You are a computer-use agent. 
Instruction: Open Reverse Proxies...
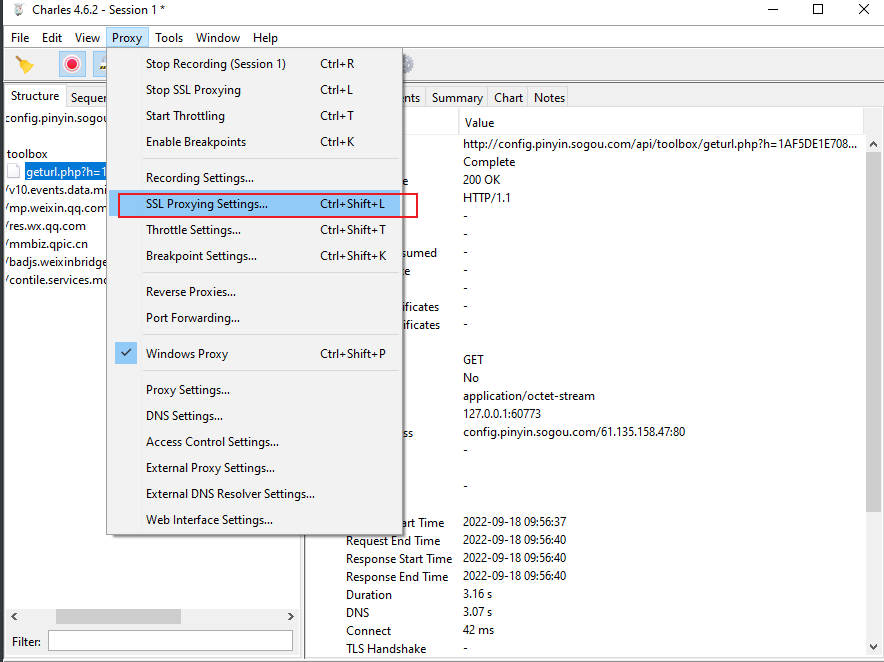pyautogui.click(x=253, y=292)
